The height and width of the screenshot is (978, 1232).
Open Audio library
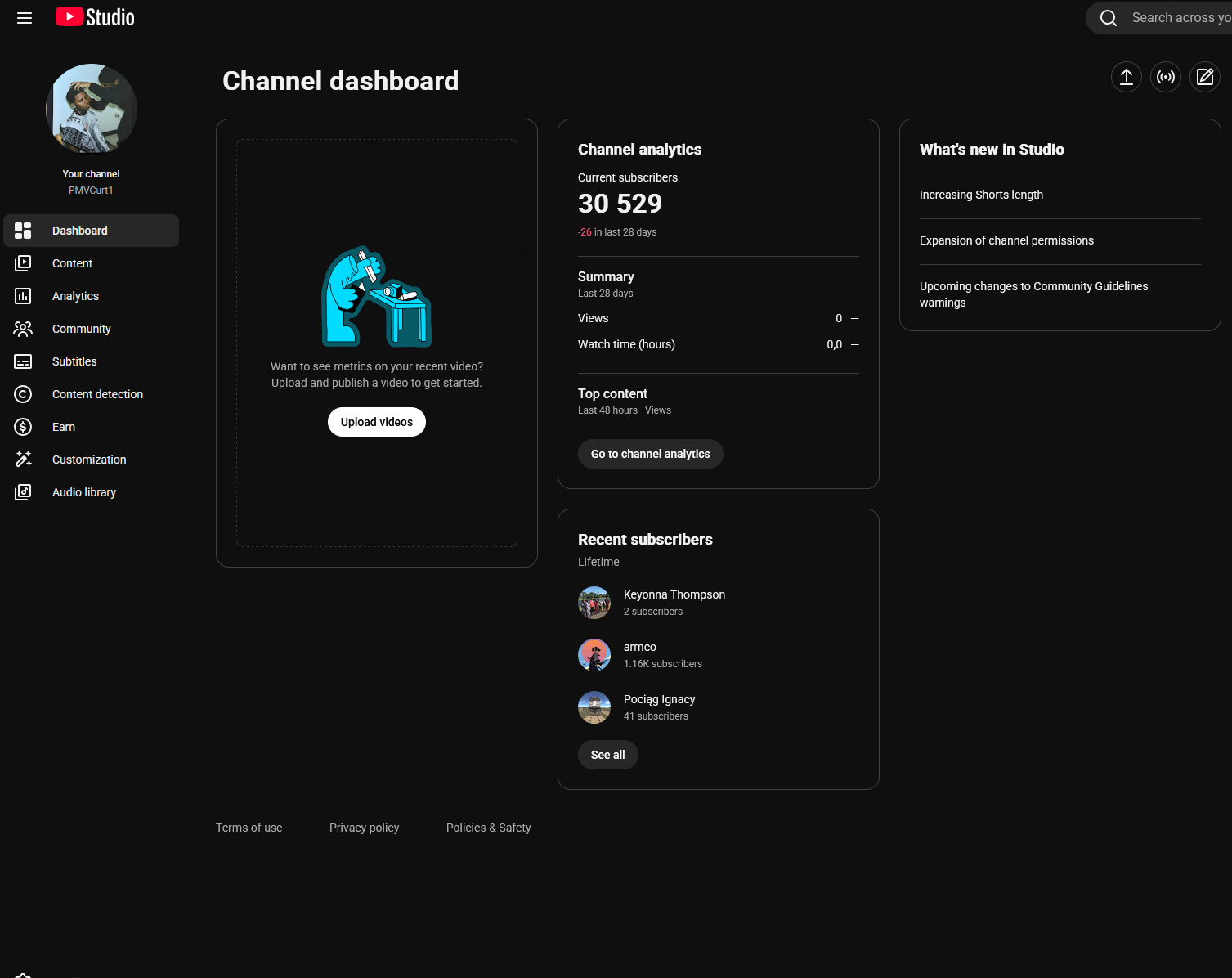tap(92, 492)
